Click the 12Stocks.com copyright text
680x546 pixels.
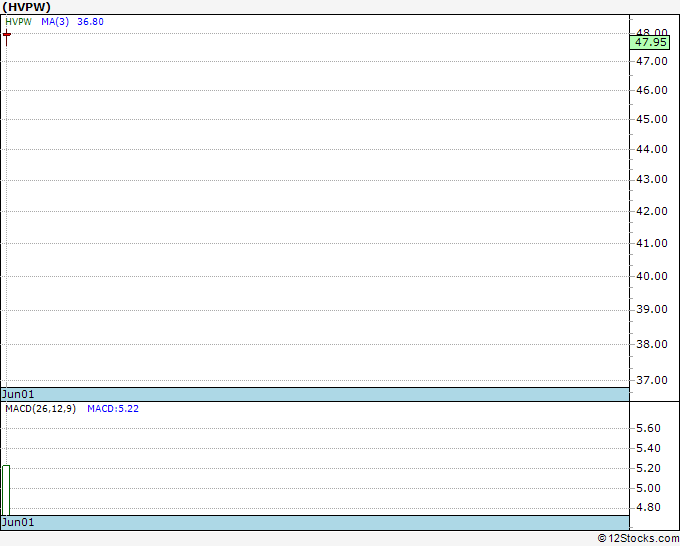tap(638, 539)
